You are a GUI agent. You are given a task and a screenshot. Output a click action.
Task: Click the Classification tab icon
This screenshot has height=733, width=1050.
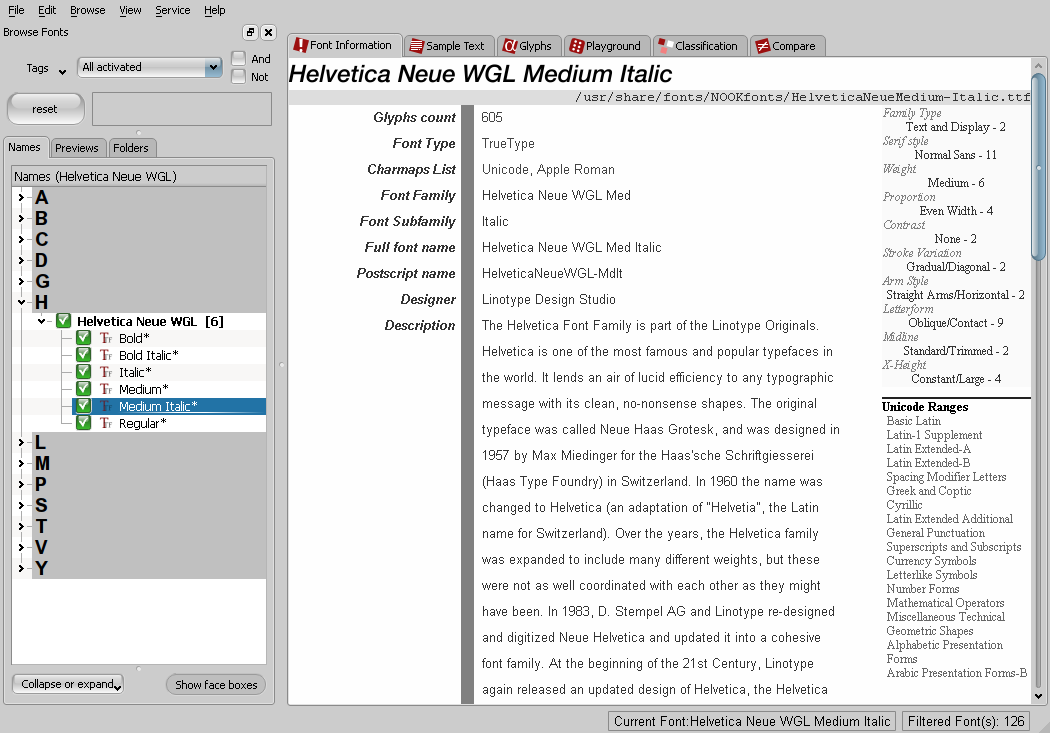(665, 46)
